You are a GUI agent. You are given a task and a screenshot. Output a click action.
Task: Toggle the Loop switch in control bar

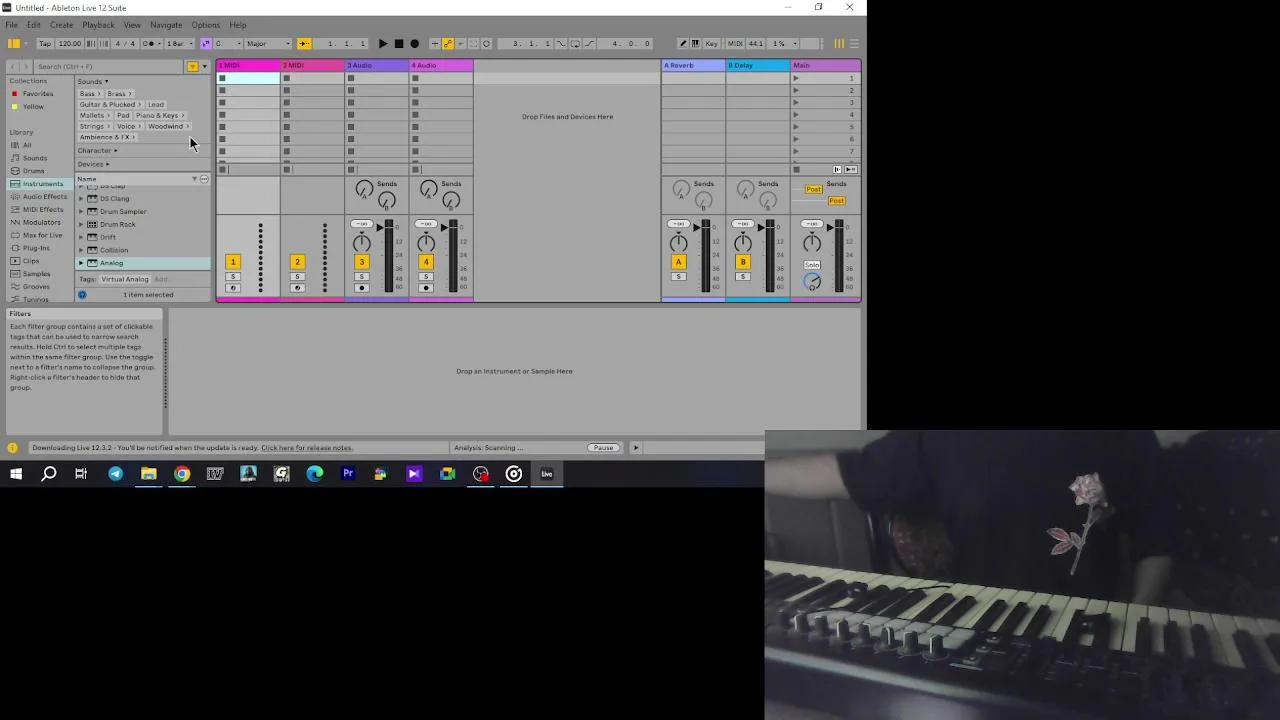[576, 44]
